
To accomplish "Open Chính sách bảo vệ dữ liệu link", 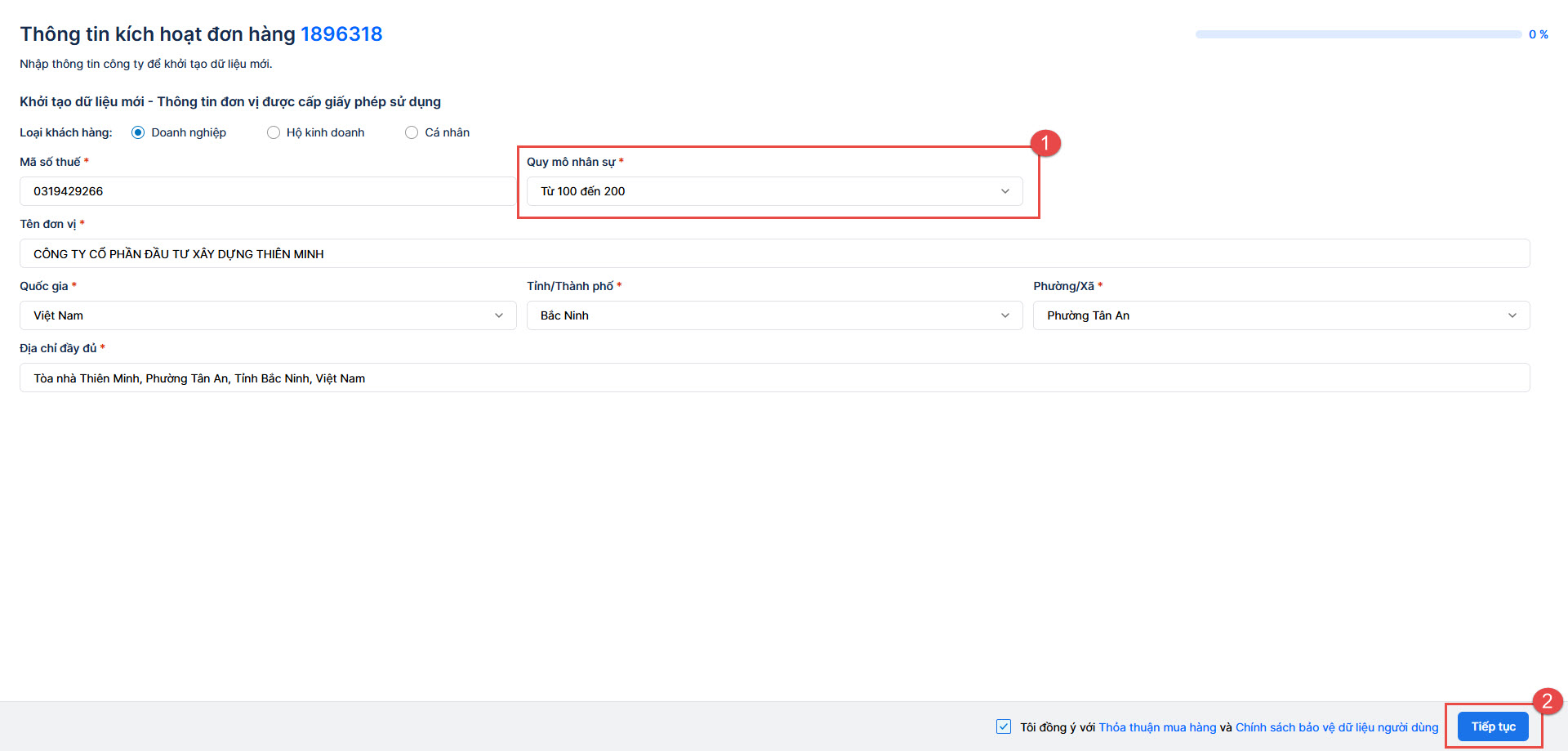I will [1337, 727].
